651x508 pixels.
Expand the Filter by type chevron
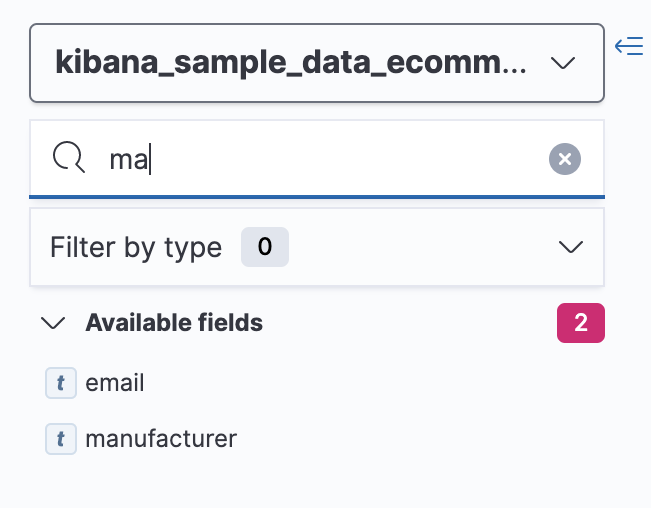point(571,247)
